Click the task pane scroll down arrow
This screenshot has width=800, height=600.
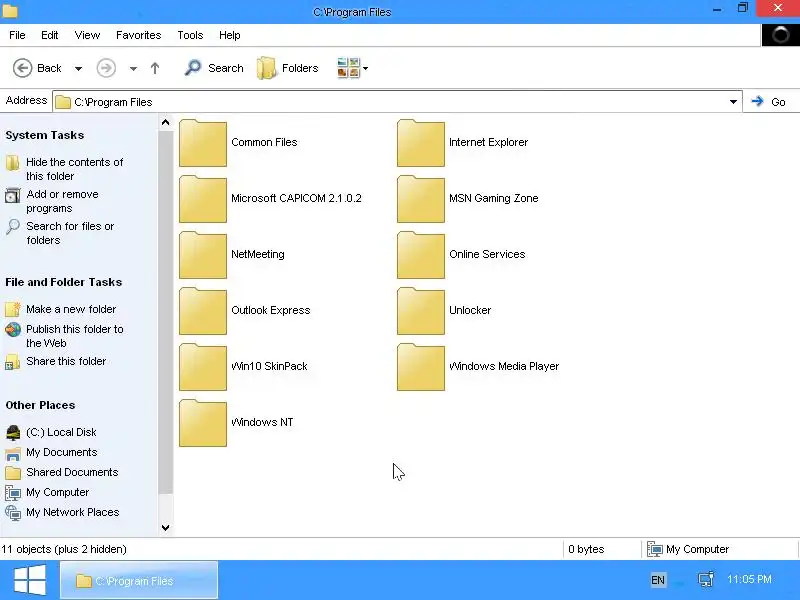coord(165,528)
